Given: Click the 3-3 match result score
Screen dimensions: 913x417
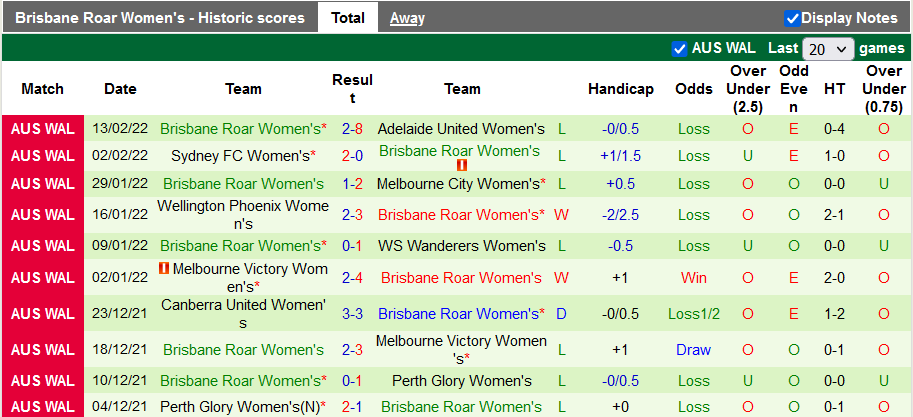Looking at the screenshot, I should click(352, 314).
